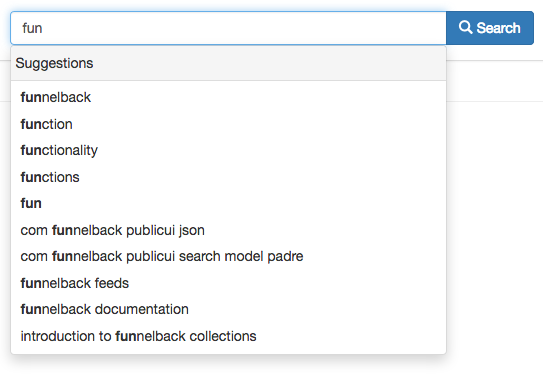
Task: Focus the search input field
Action: [229, 28]
